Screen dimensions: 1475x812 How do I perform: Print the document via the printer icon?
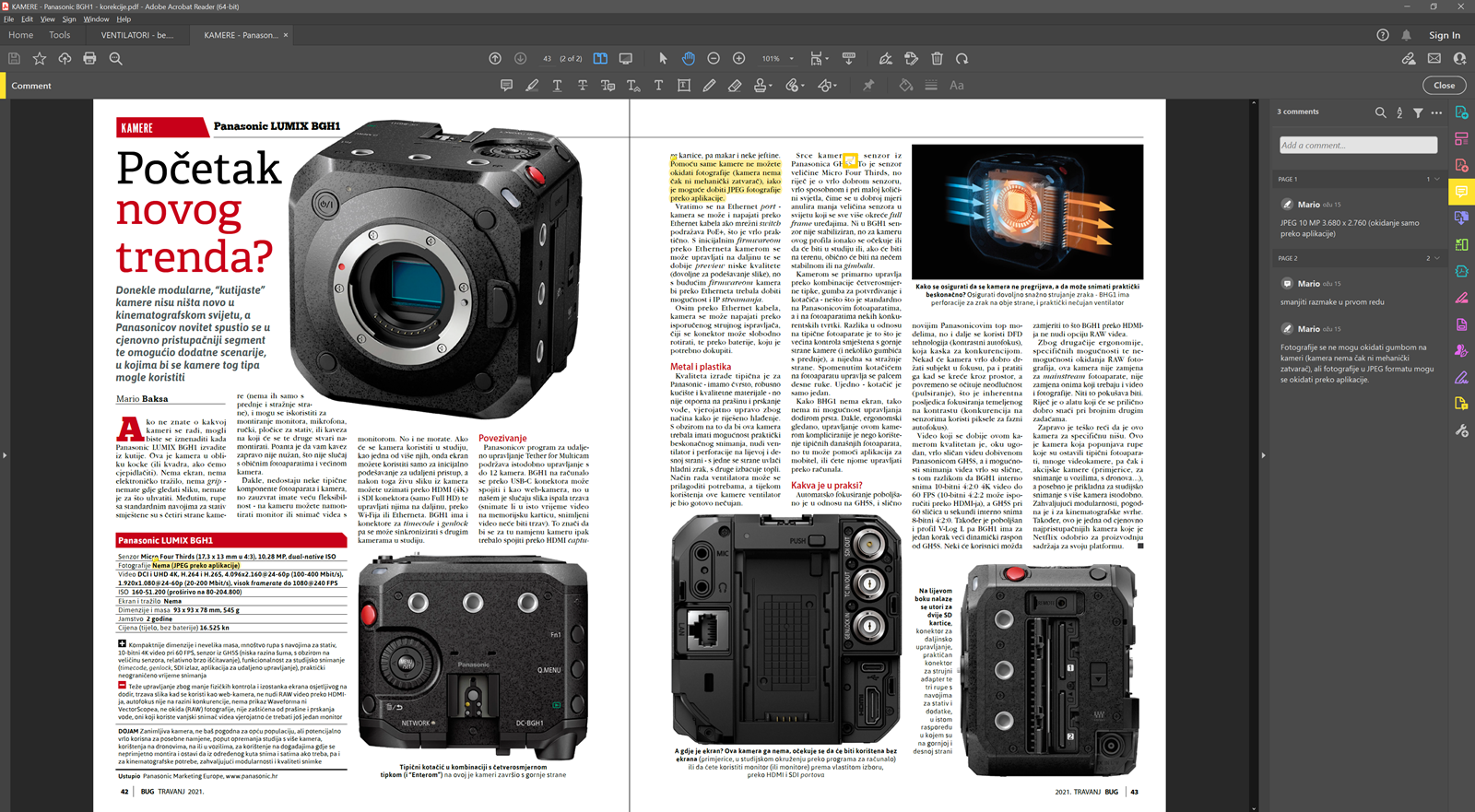pyautogui.click(x=89, y=58)
